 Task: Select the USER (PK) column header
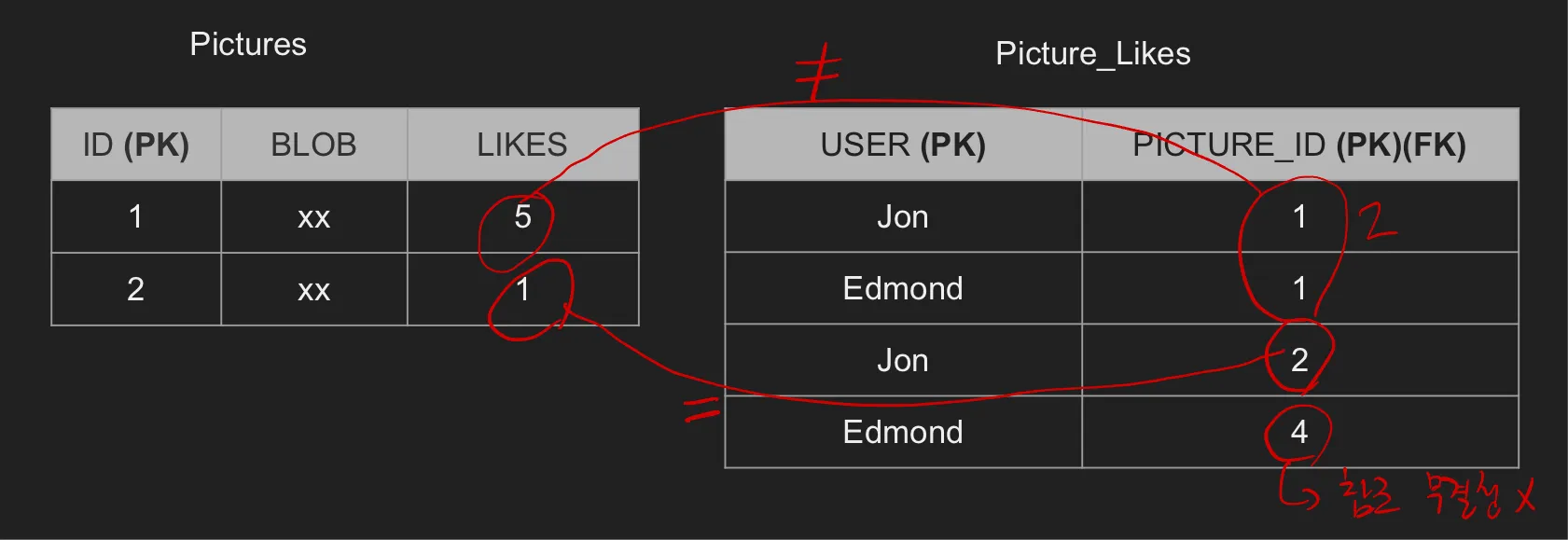coord(903,145)
